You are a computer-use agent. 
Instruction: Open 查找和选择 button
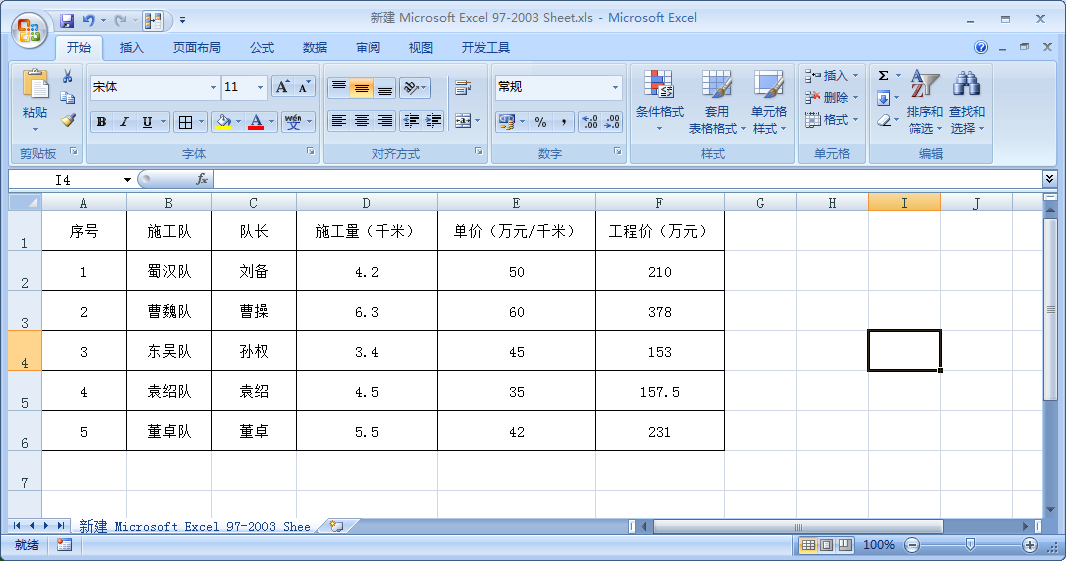coord(967,102)
